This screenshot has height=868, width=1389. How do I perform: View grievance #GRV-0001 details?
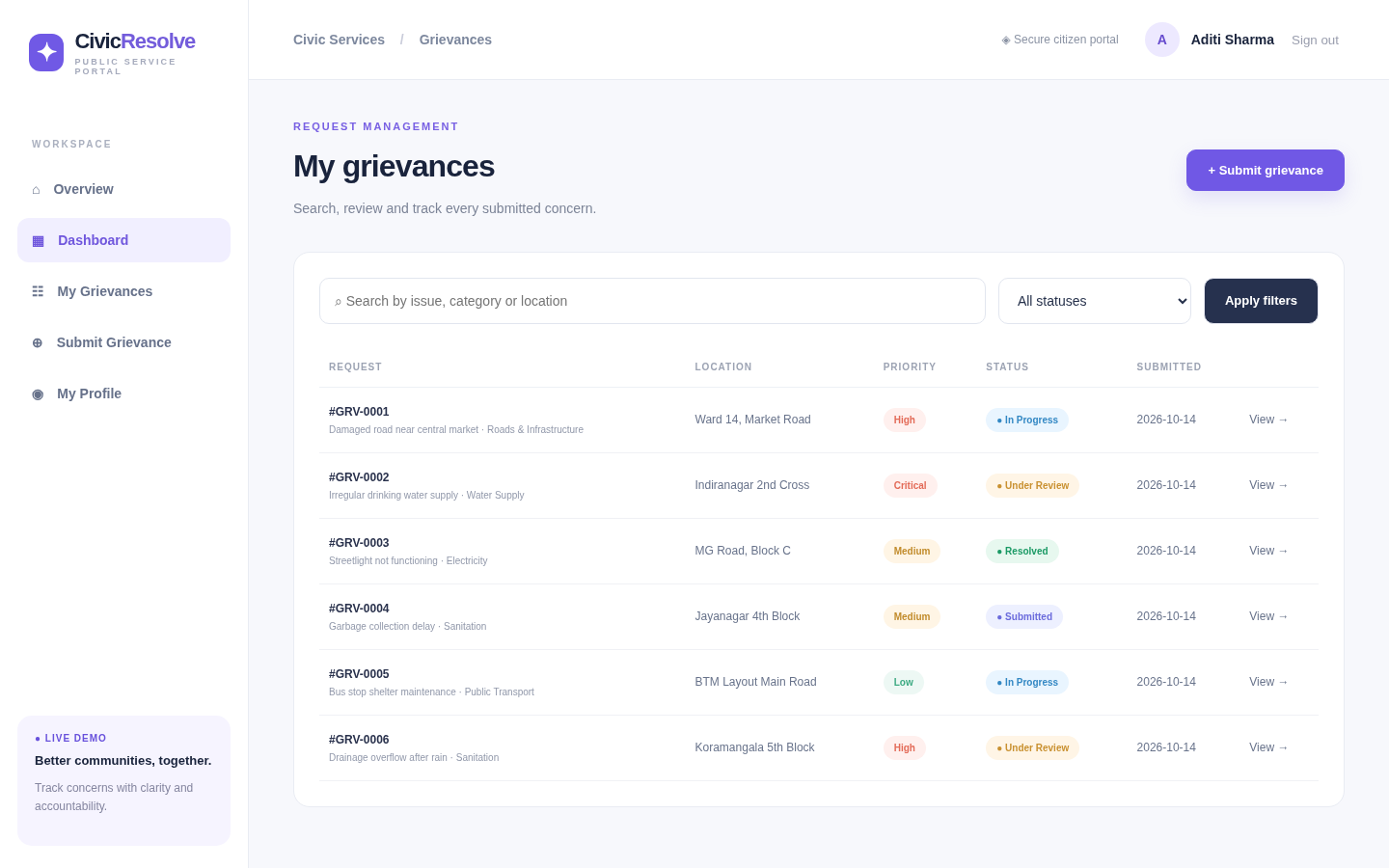[x=1268, y=420]
